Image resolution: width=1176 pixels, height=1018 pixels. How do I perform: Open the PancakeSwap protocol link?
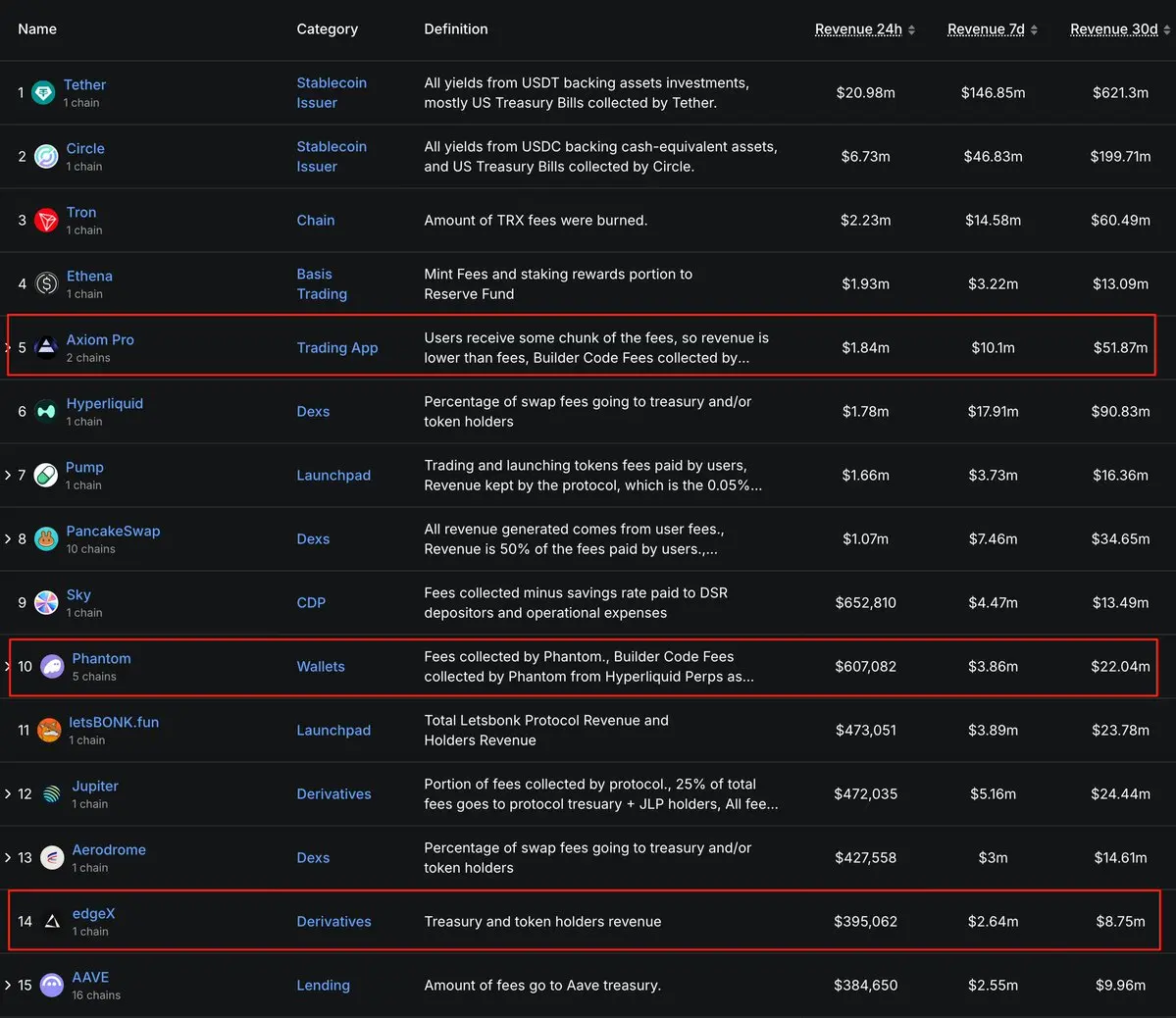click(113, 532)
